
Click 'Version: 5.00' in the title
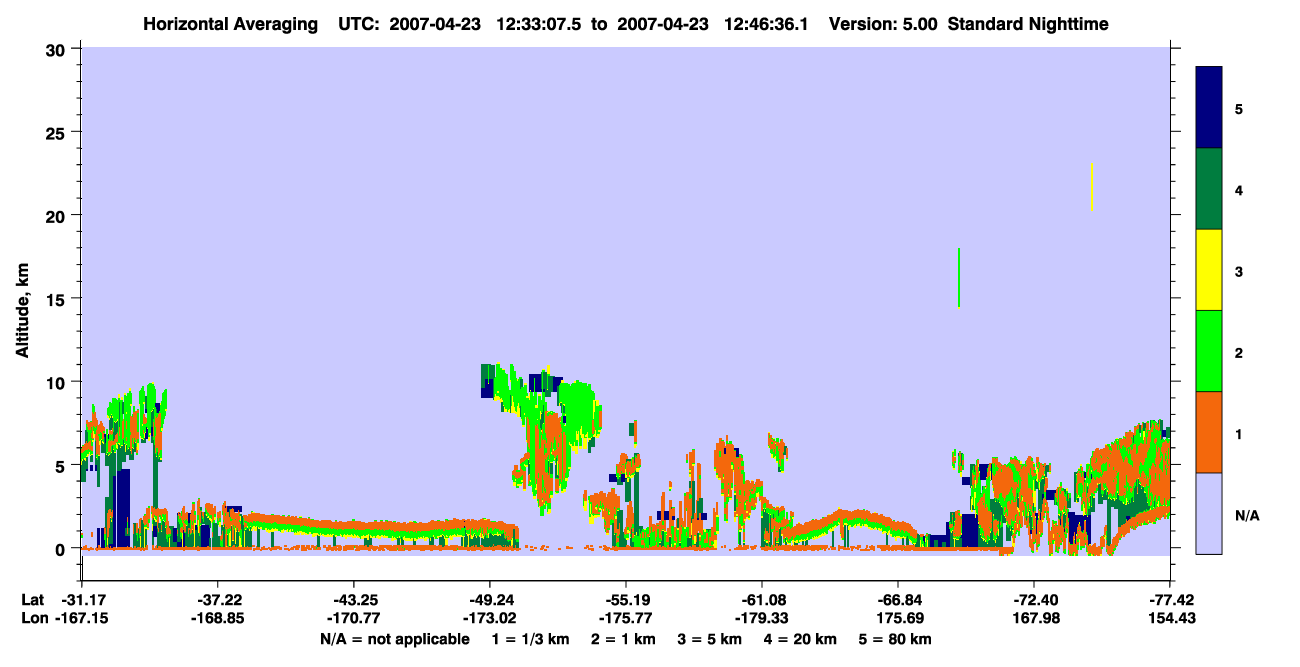pos(883,23)
